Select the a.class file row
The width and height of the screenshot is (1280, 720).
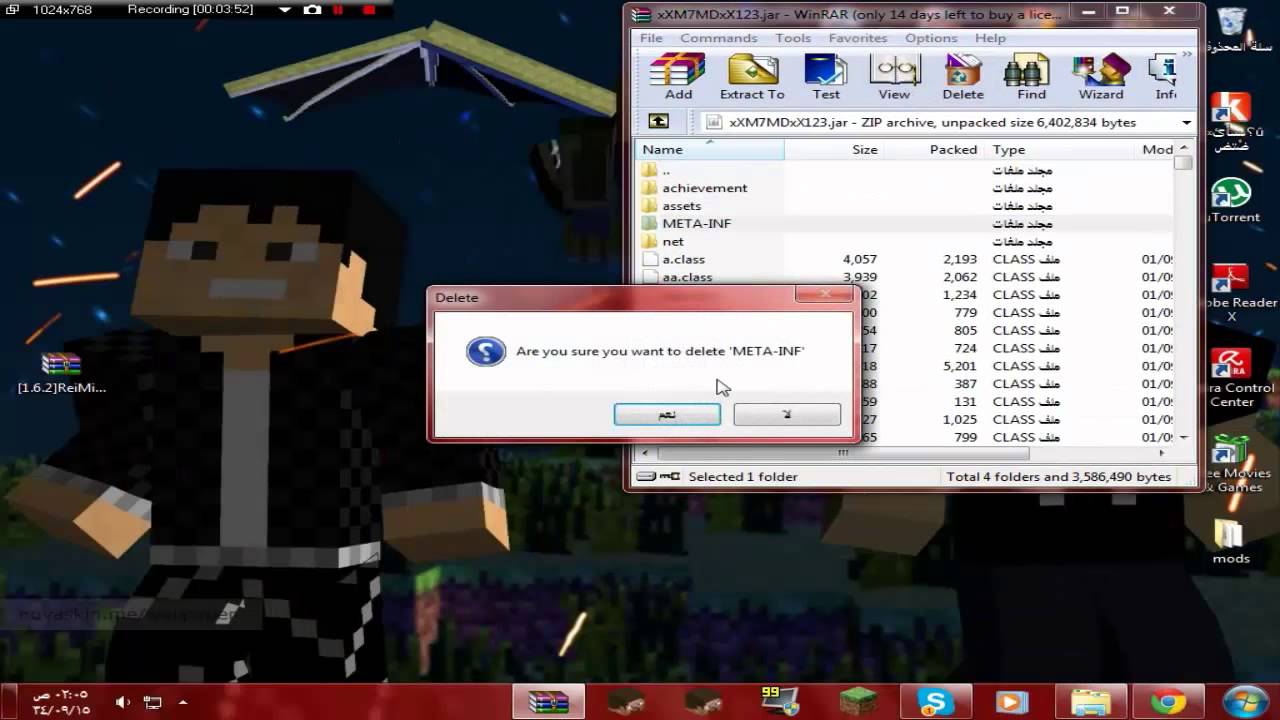[x=904, y=259]
